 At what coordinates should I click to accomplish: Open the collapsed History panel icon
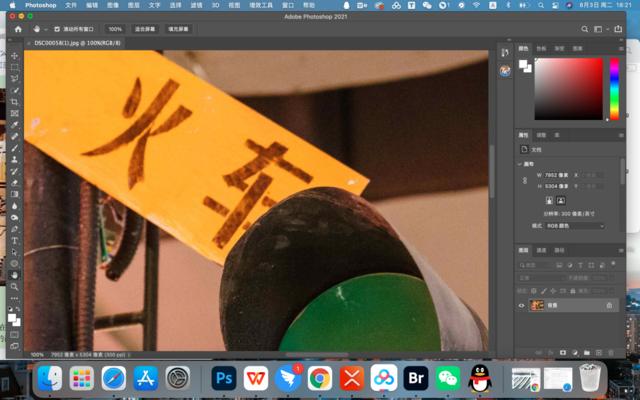[x=505, y=52]
